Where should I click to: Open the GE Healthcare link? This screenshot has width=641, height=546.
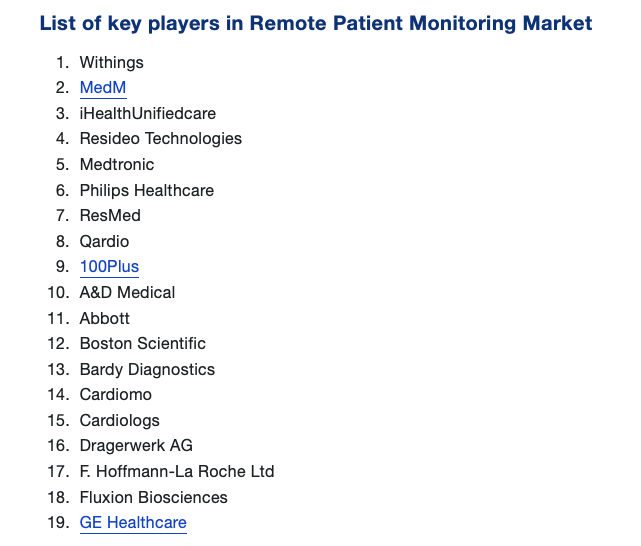(133, 522)
